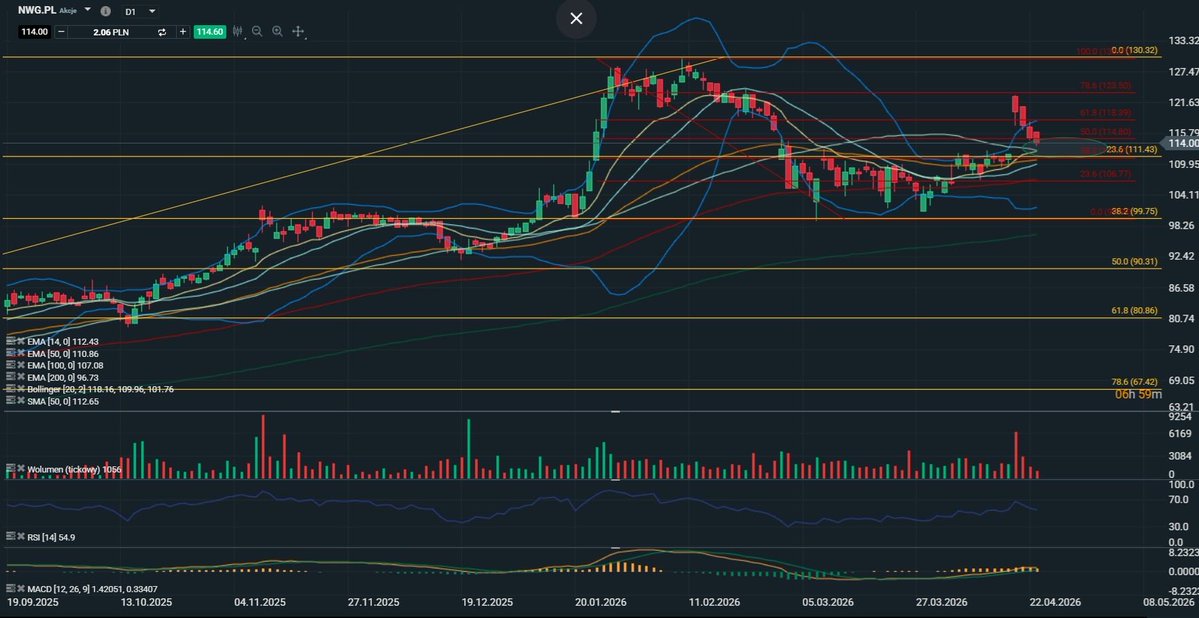The width and height of the screenshot is (1199, 618).
Task: Open settings icon for MACD [12, 26, 9]
Action: click(x=10, y=589)
